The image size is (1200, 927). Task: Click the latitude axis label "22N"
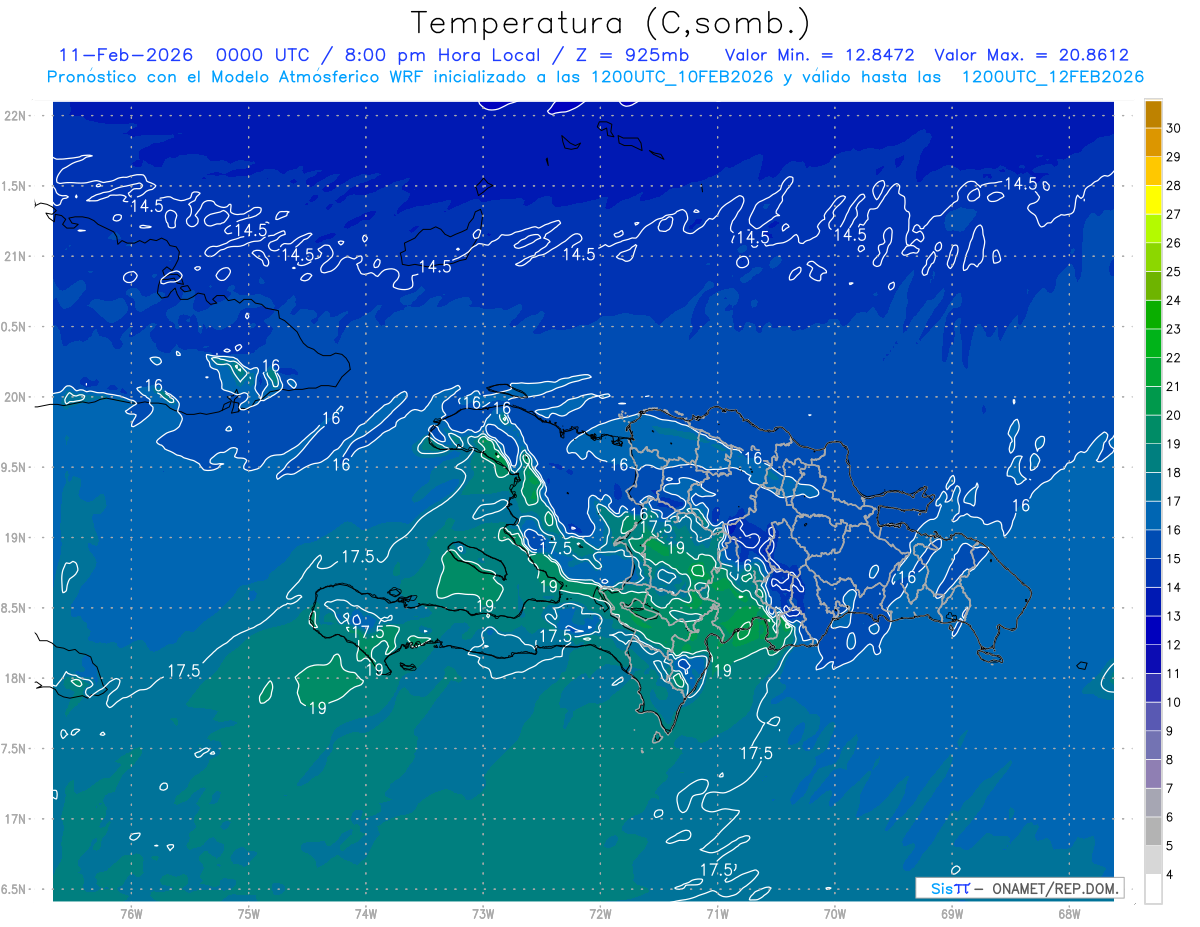tap(16, 115)
